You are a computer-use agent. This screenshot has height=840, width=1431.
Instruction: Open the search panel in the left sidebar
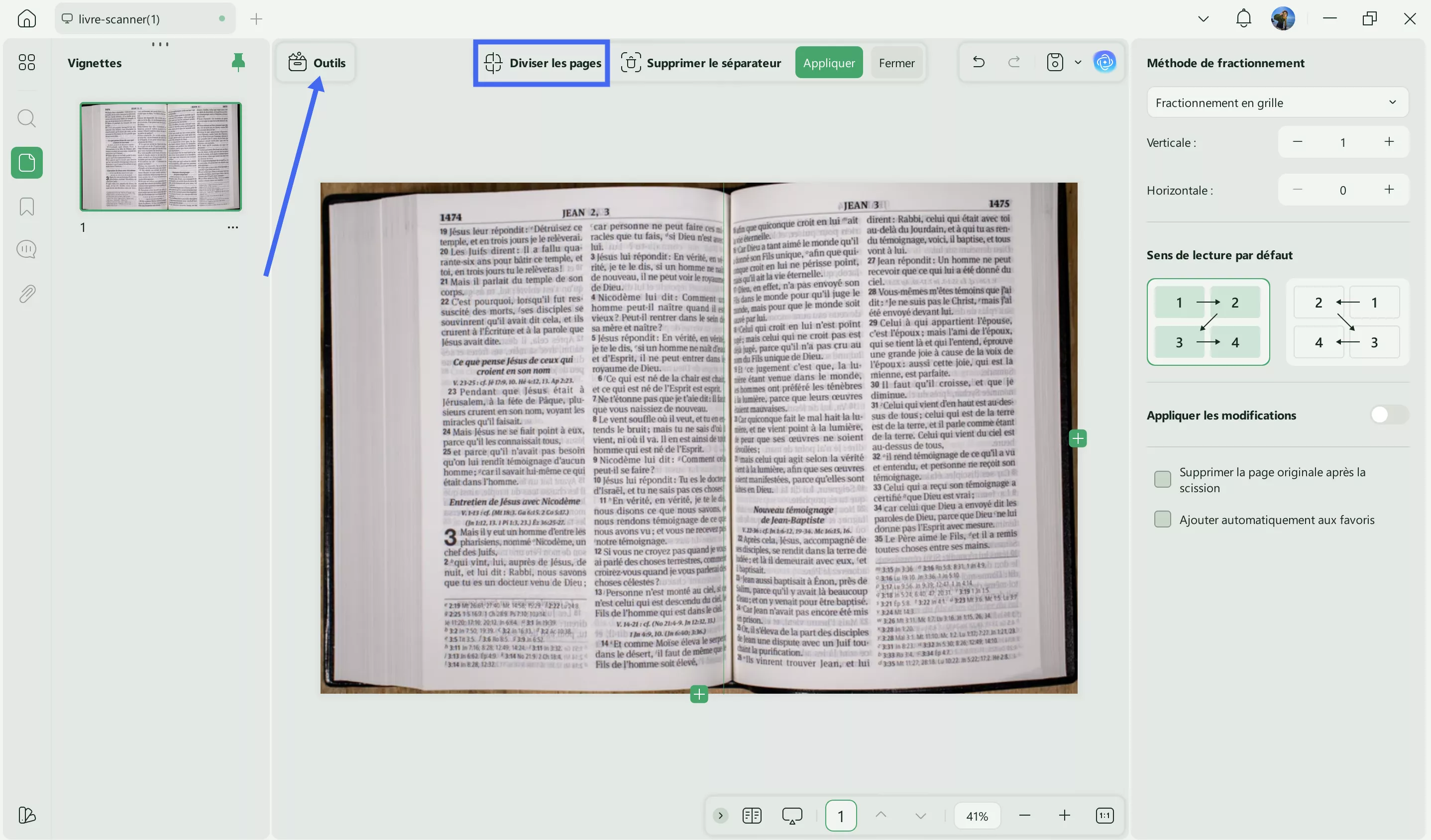[26, 118]
